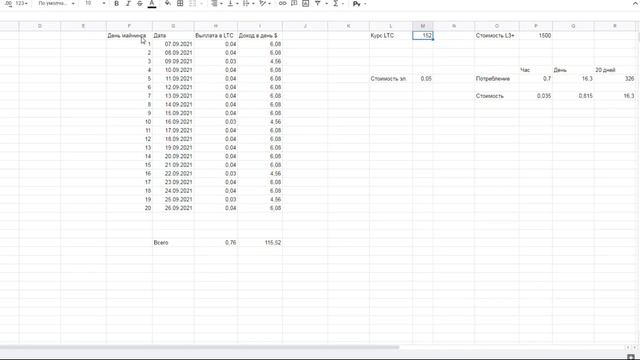Open the text wrapping menu

pos(248,4)
